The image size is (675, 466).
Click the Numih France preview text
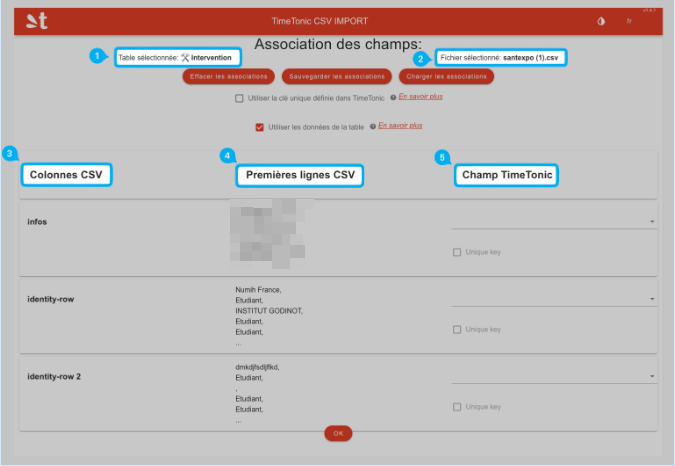[258, 290]
